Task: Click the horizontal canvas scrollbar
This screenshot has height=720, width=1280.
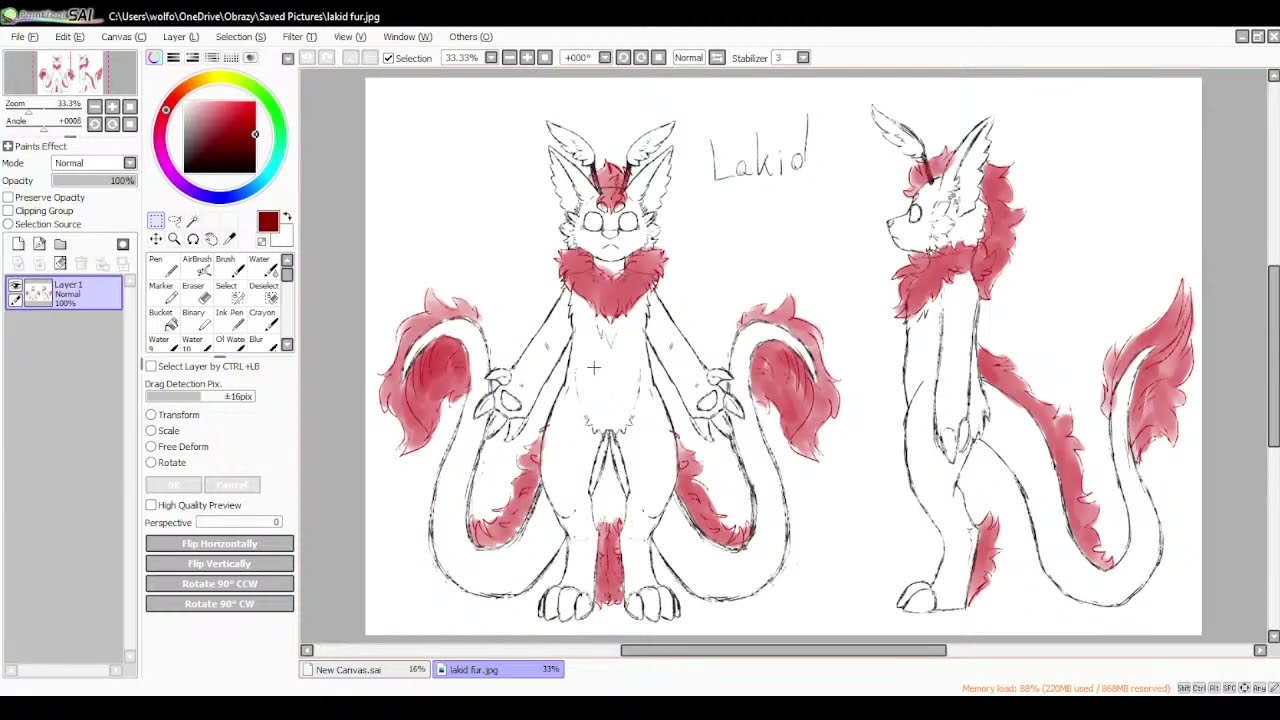Action: coord(783,650)
